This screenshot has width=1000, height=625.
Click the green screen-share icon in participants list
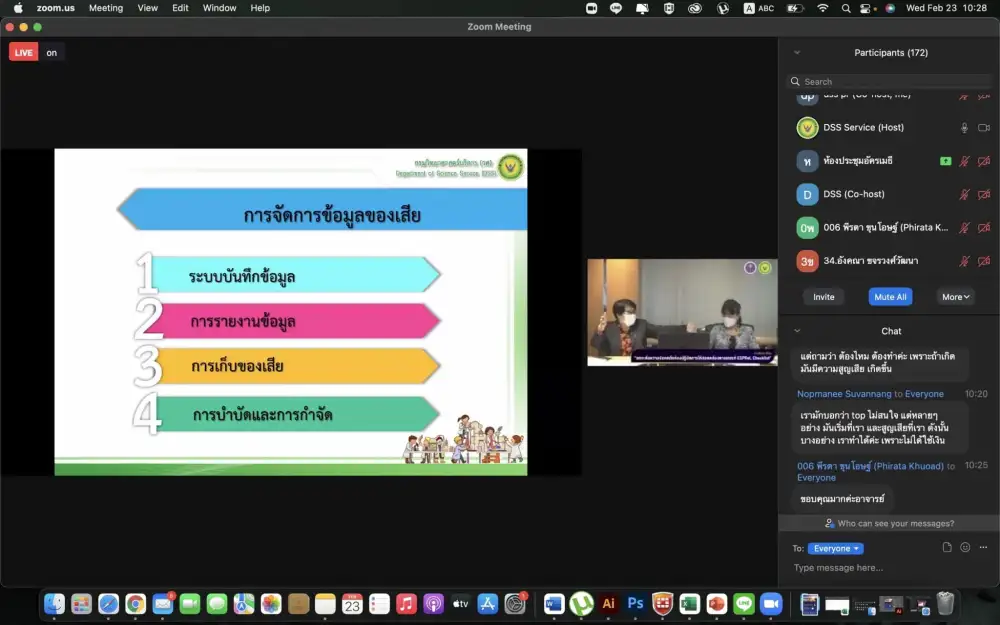point(945,161)
